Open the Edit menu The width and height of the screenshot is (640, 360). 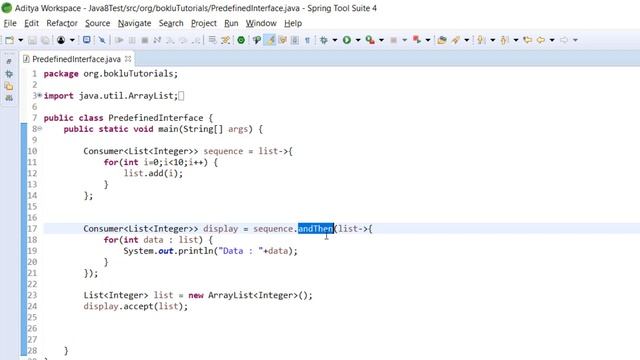[x=31, y=23]
